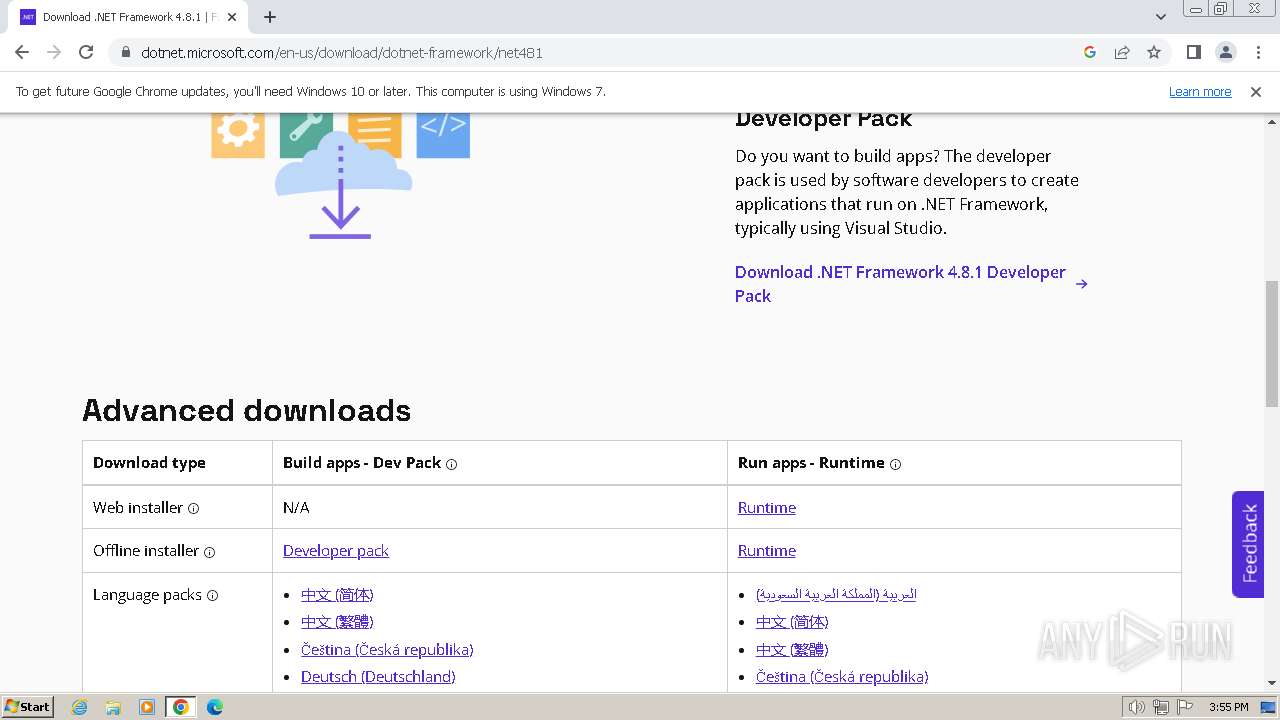Close the .NET Framework 4.8.1 tab
This screenshot has height=720, width=1280.
pos(232,17)
